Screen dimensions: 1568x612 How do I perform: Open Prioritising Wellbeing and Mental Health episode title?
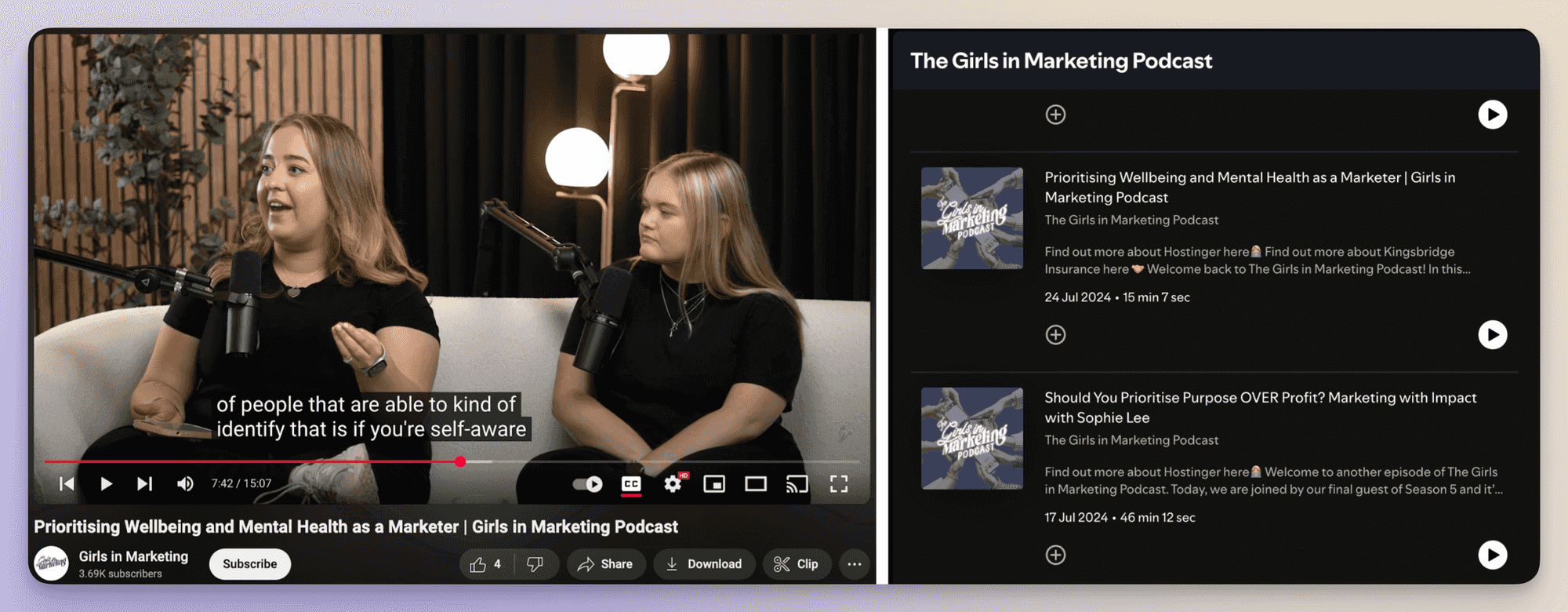(1250, 187)
